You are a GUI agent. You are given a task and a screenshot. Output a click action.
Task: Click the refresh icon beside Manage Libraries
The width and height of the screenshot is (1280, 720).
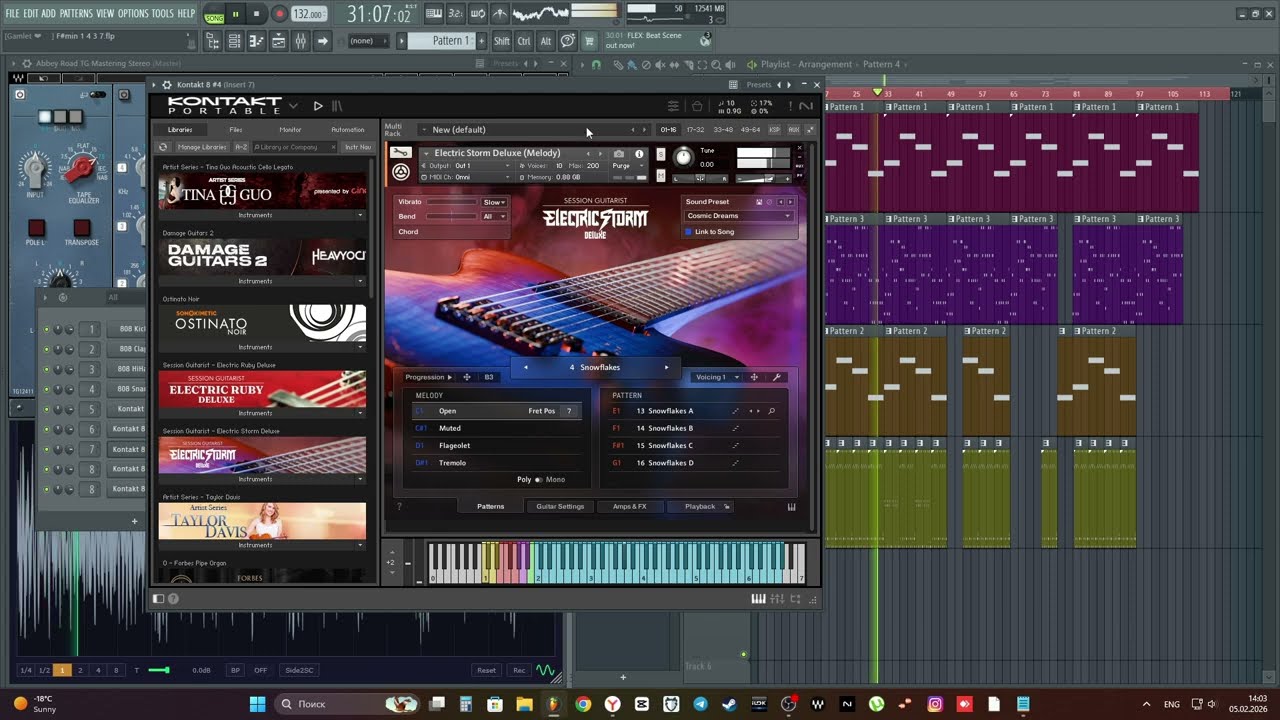[x=164, y=147]
